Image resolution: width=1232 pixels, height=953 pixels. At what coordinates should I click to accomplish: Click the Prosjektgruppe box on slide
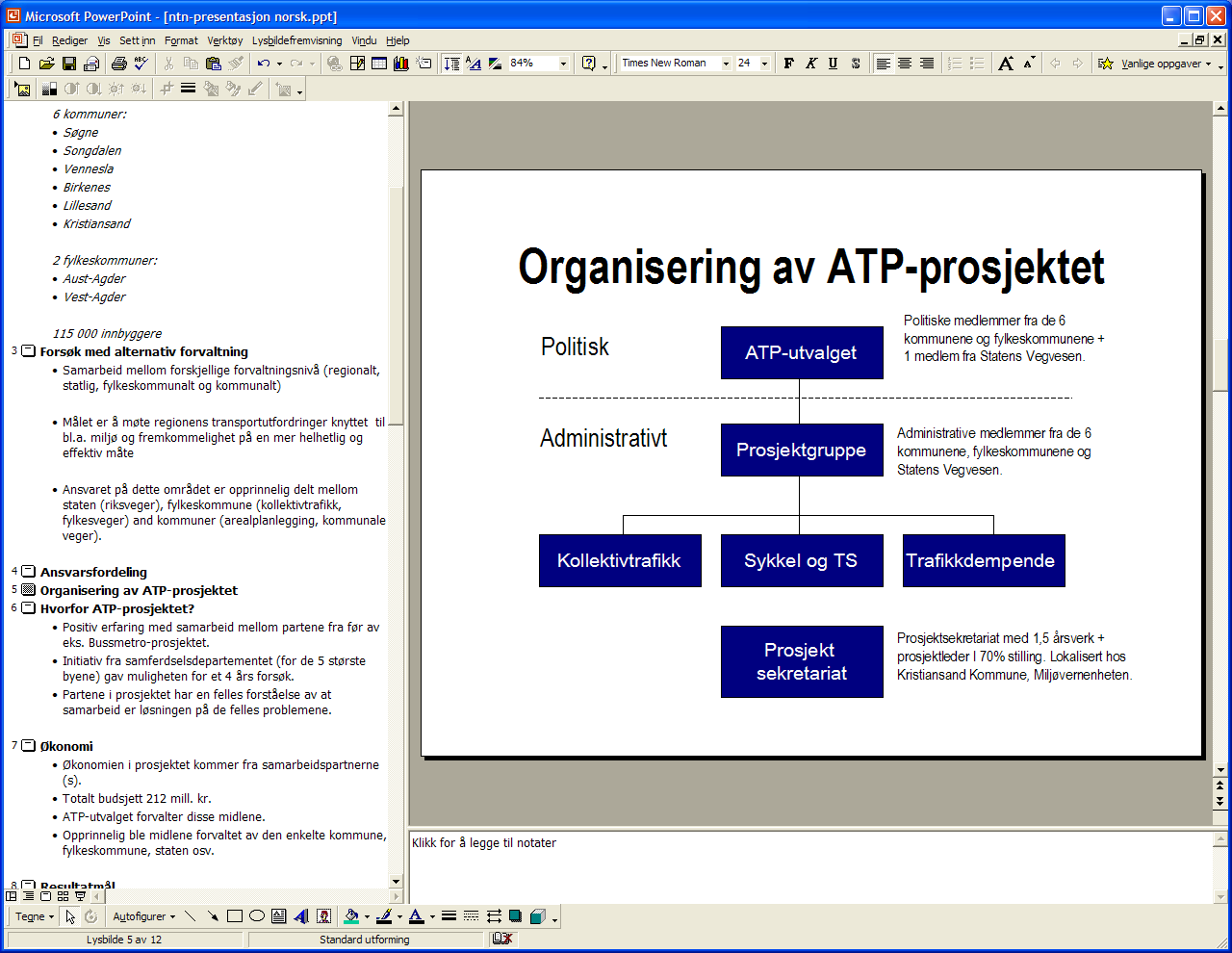(802, 450)
